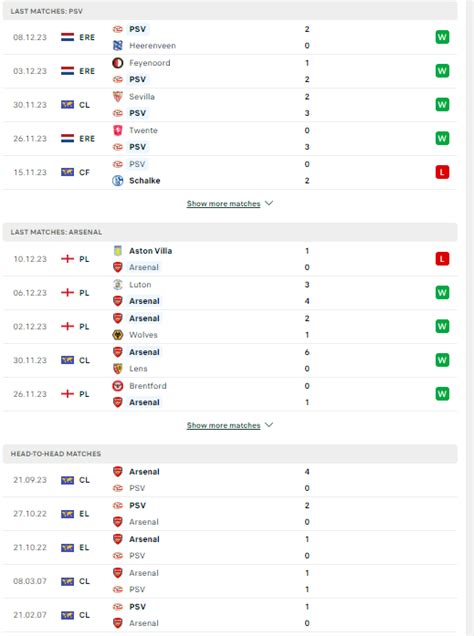Open the green W badge for Luton vs Arsenal

point(442,292)
